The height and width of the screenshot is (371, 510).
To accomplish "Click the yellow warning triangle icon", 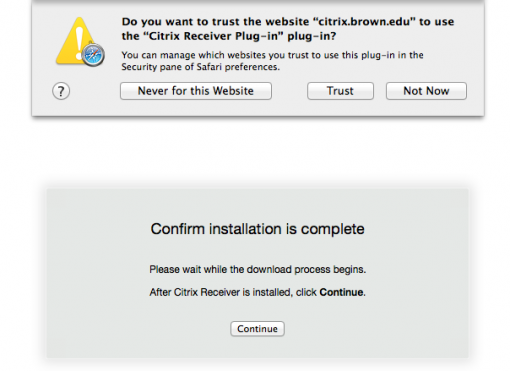I will point(76,41).
